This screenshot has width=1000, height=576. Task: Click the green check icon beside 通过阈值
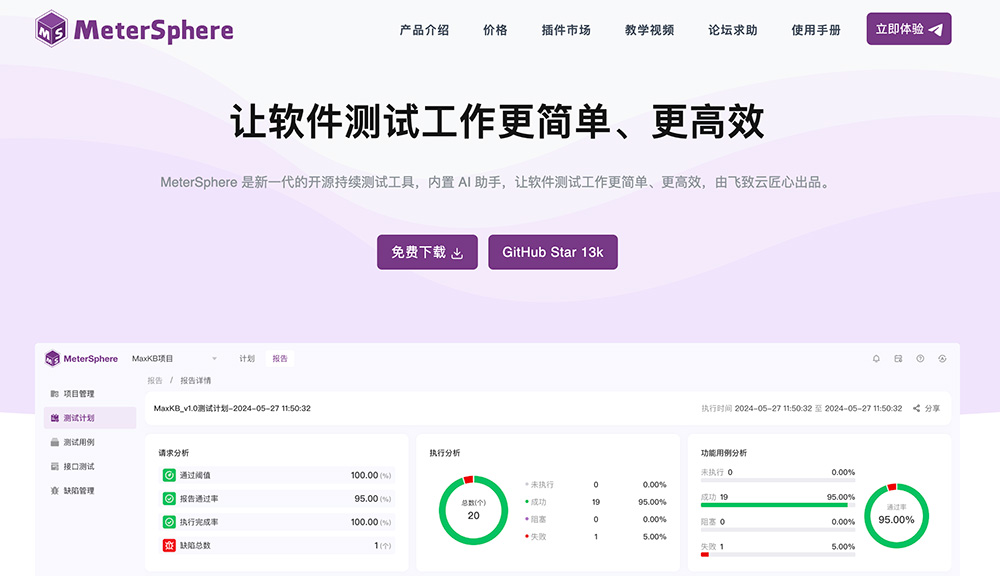(169, 475)
